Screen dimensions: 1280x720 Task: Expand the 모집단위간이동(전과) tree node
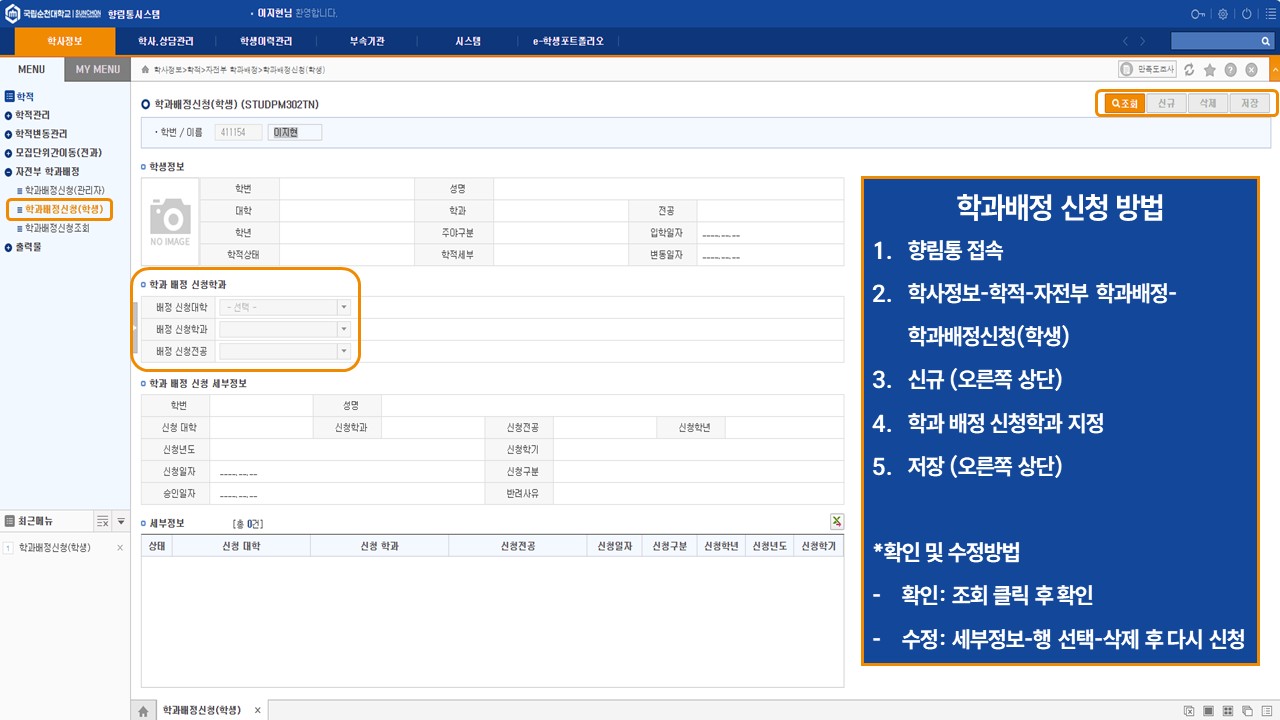8,153
